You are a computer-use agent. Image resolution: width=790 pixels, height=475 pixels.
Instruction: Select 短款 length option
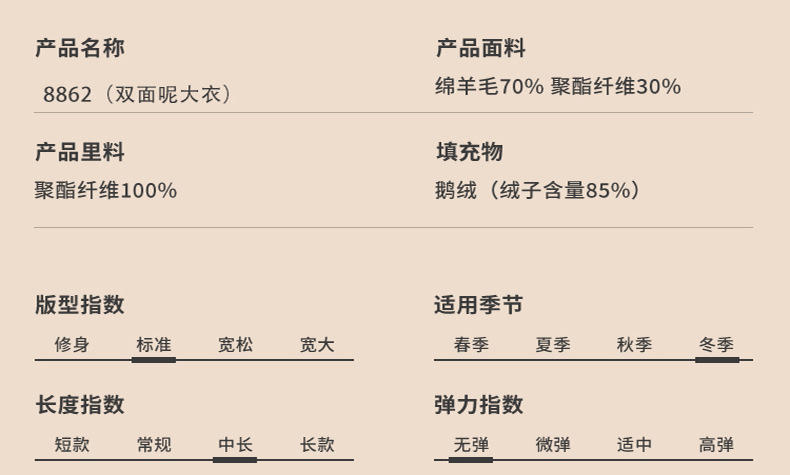tap(72, 445)
